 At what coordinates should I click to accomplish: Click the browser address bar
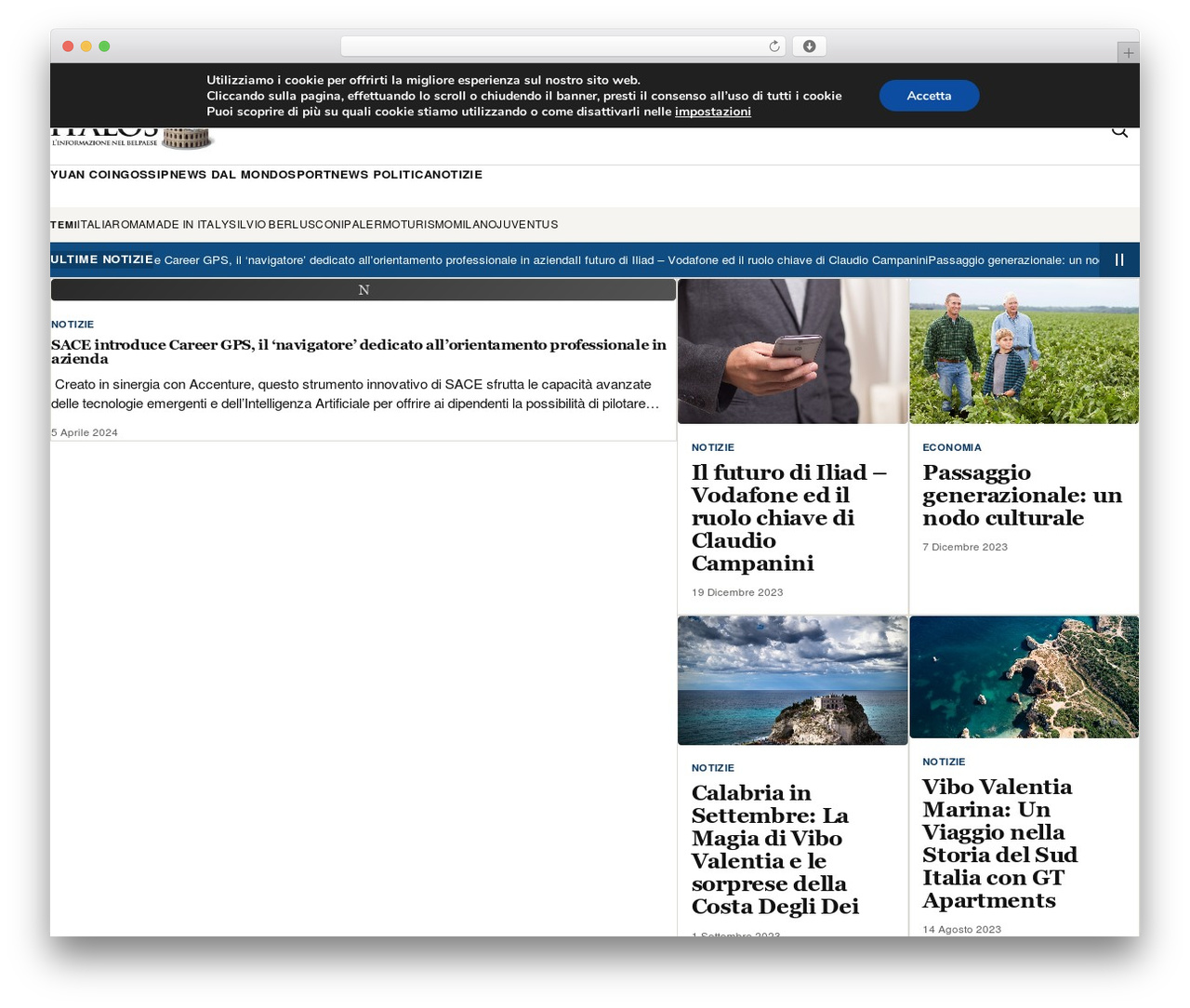(x=563, y=46)
